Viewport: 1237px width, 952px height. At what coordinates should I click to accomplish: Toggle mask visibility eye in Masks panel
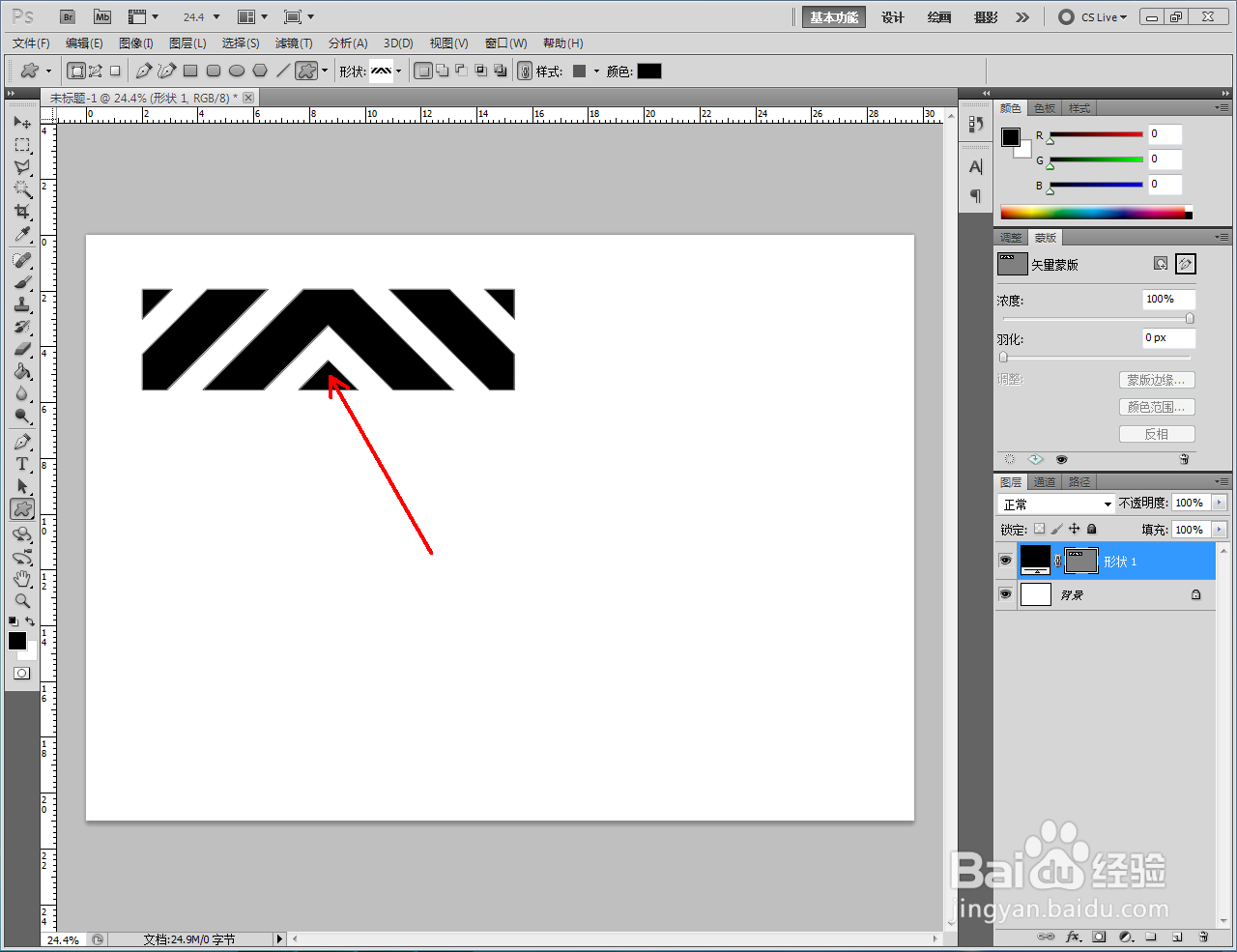(x=1061, y=460)
